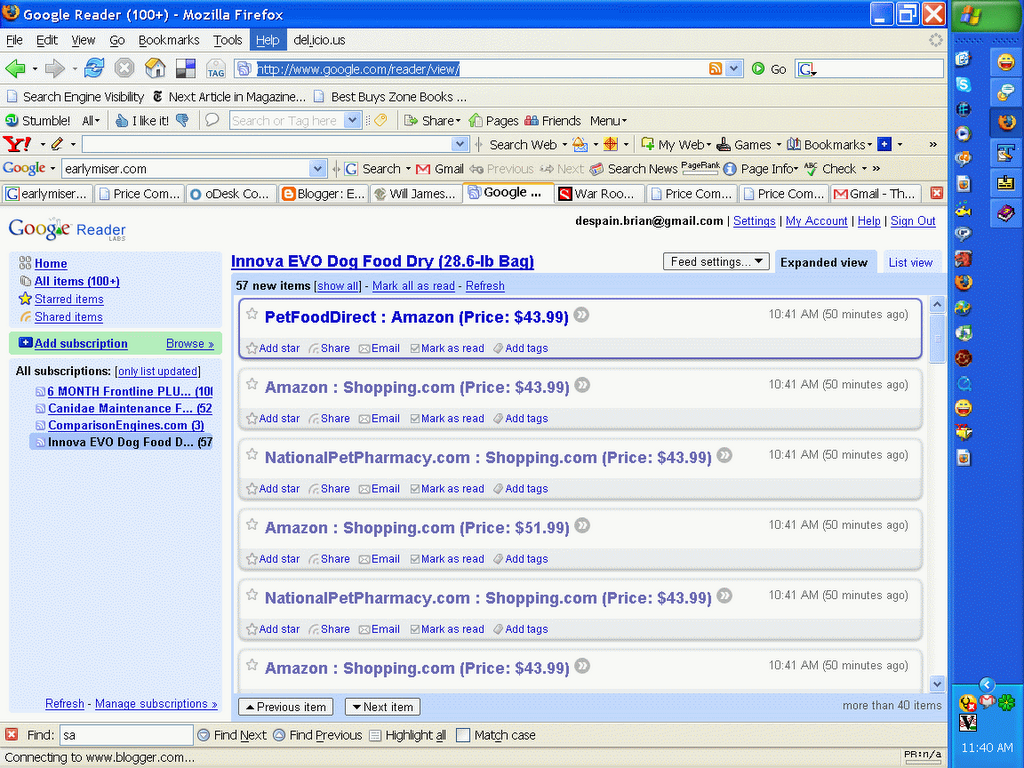This screenshot has height=768, width=1024.
Task: Open the Bookmarks menu
Action: 168,40
